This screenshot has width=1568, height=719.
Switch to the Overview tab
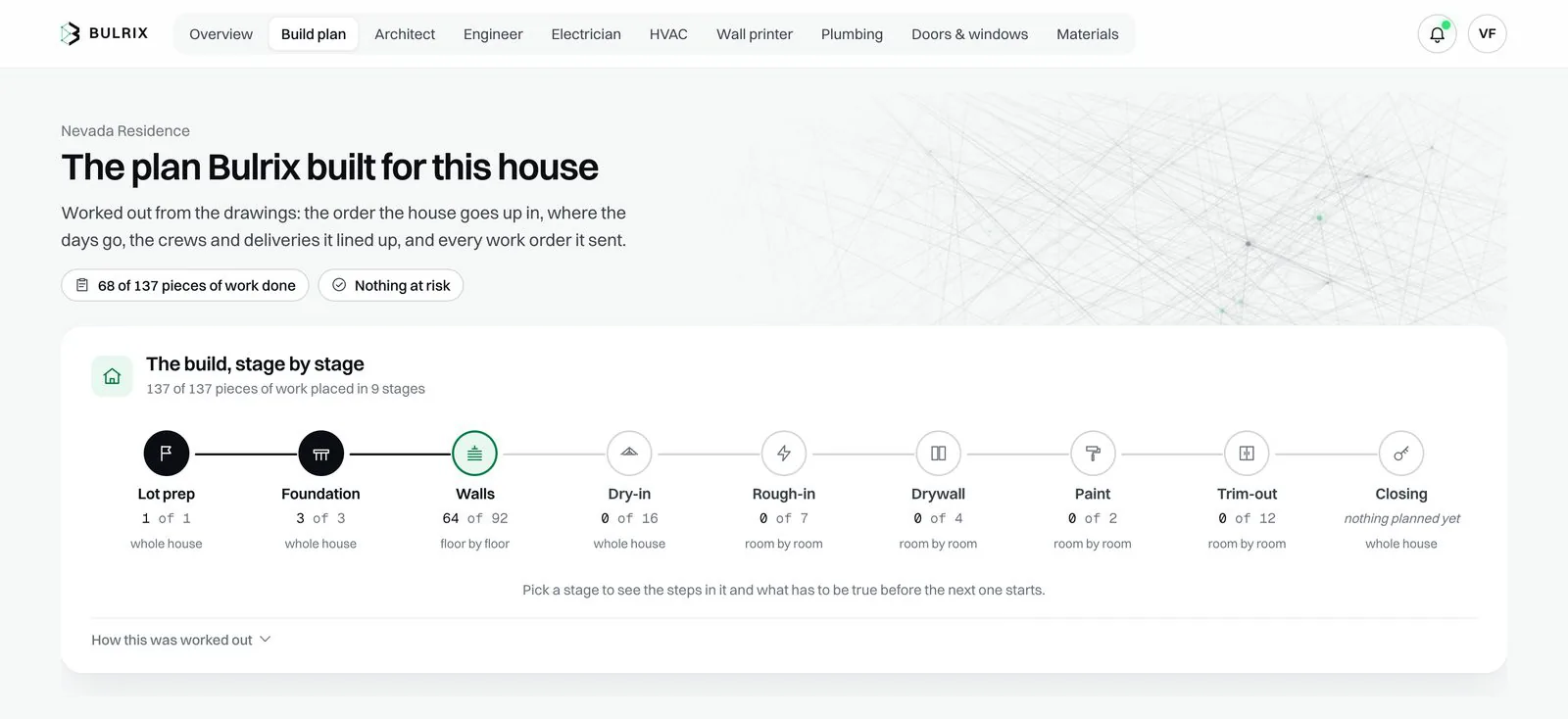pos(220,34)
